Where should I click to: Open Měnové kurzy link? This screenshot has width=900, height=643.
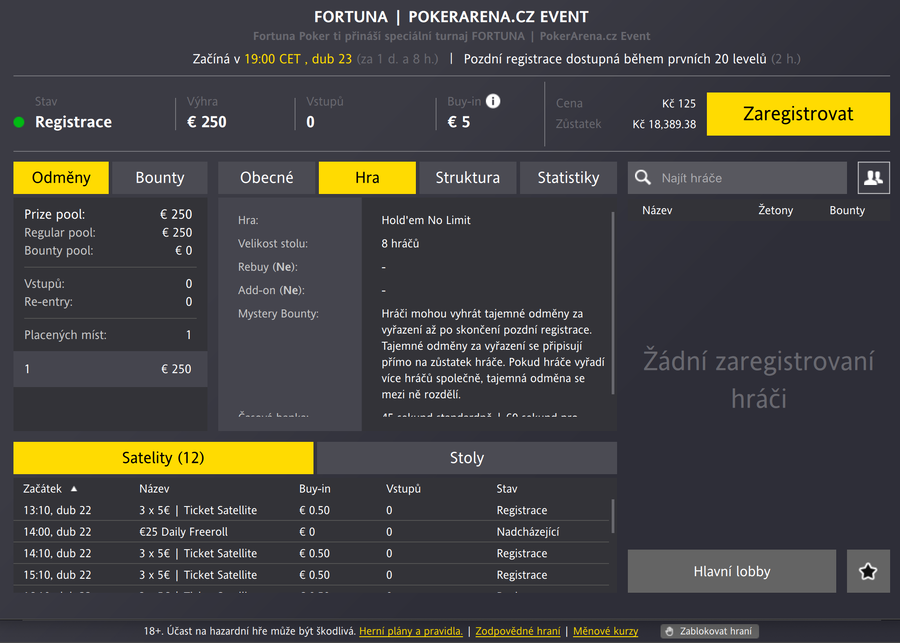(606, 632)
